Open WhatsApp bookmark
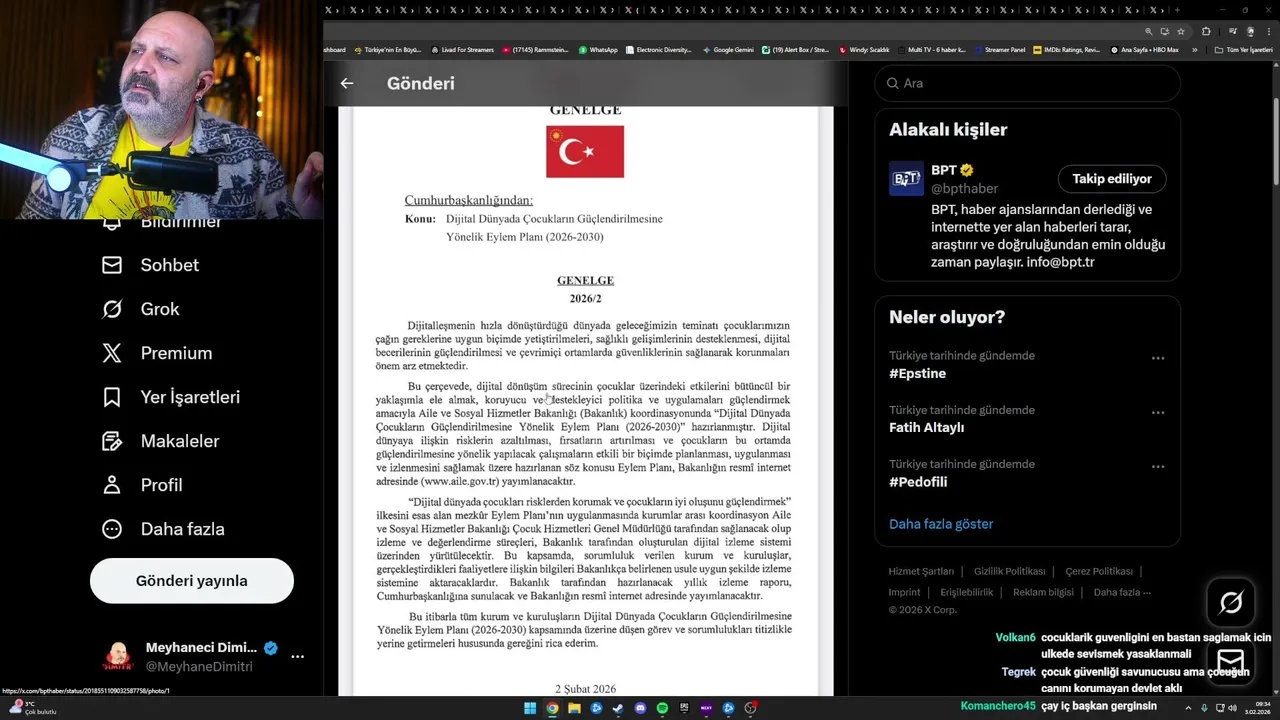Image resolution: width=1280 pixels, height=720 pixels. click(598, 50)
